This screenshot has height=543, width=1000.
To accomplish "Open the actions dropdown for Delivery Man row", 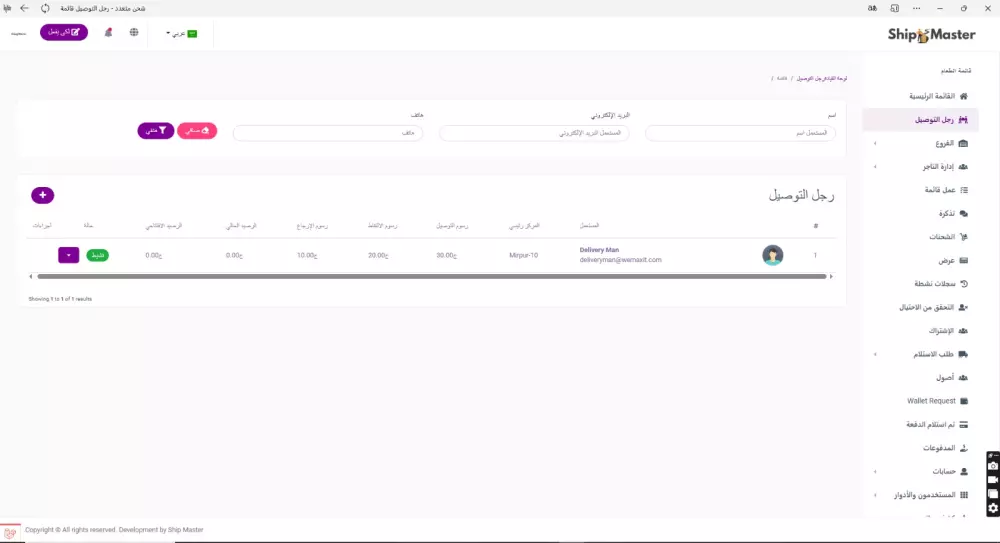I will (68, 255).
